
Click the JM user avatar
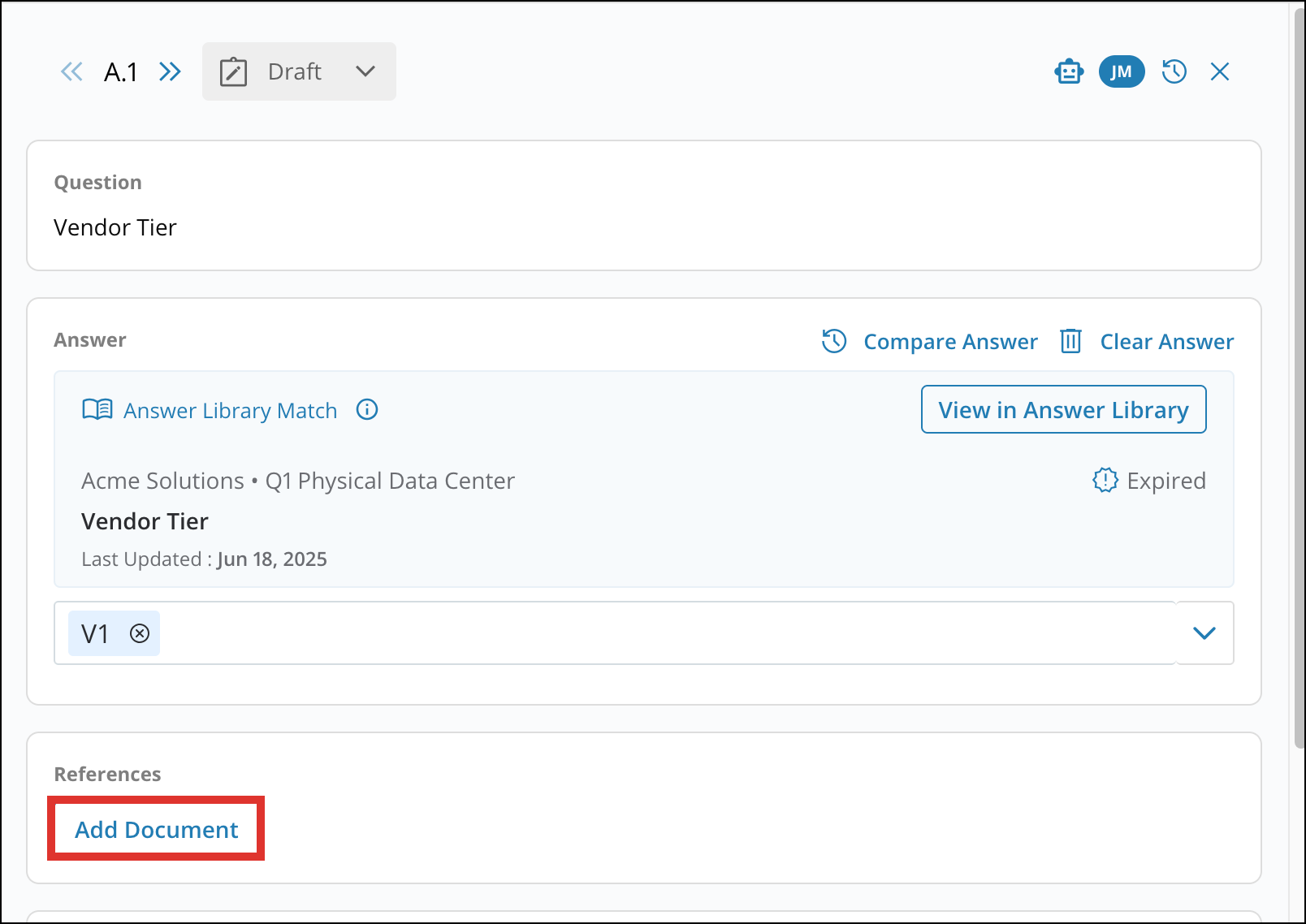1122,71
